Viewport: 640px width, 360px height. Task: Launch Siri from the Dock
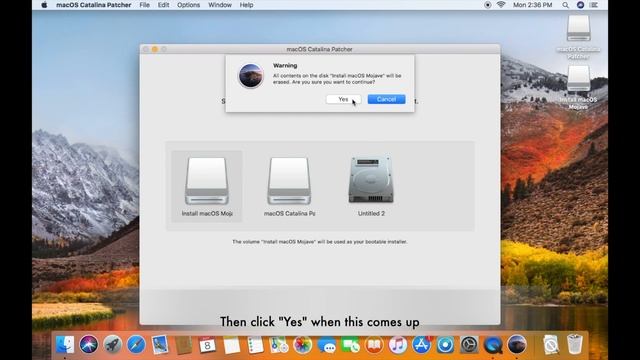pos(89,345)
